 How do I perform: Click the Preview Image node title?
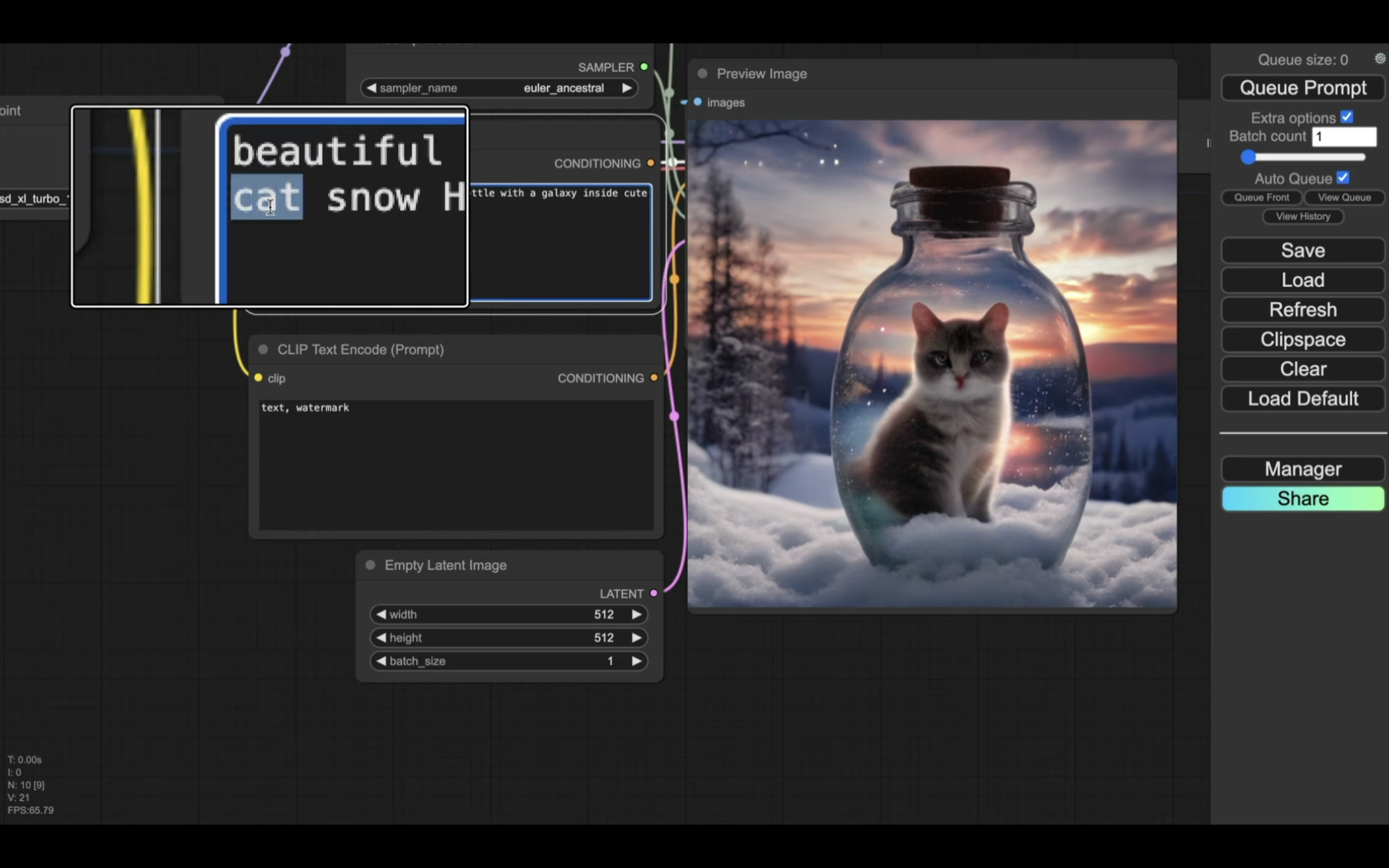(x=762, y=73)
